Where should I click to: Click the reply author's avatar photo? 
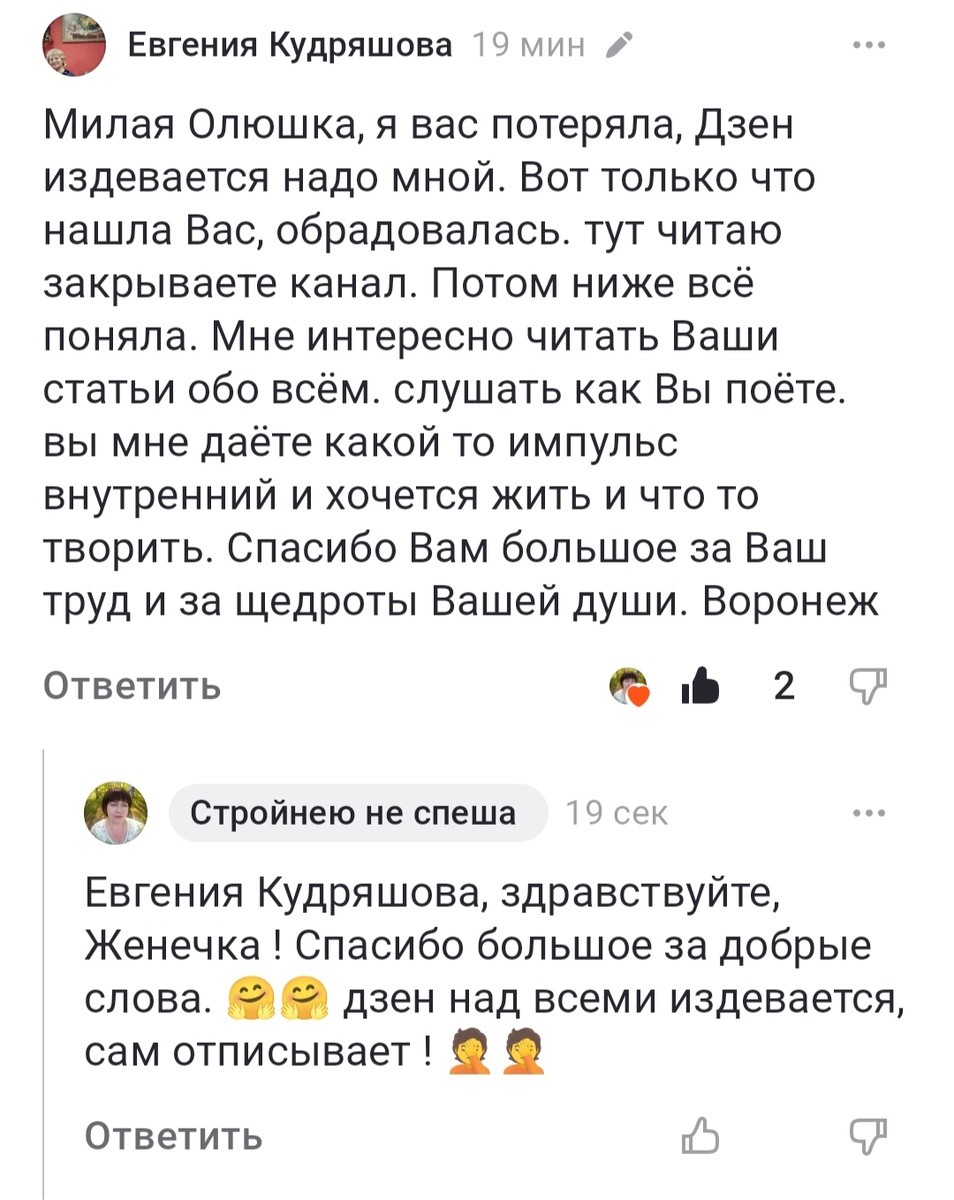(116, 812)
